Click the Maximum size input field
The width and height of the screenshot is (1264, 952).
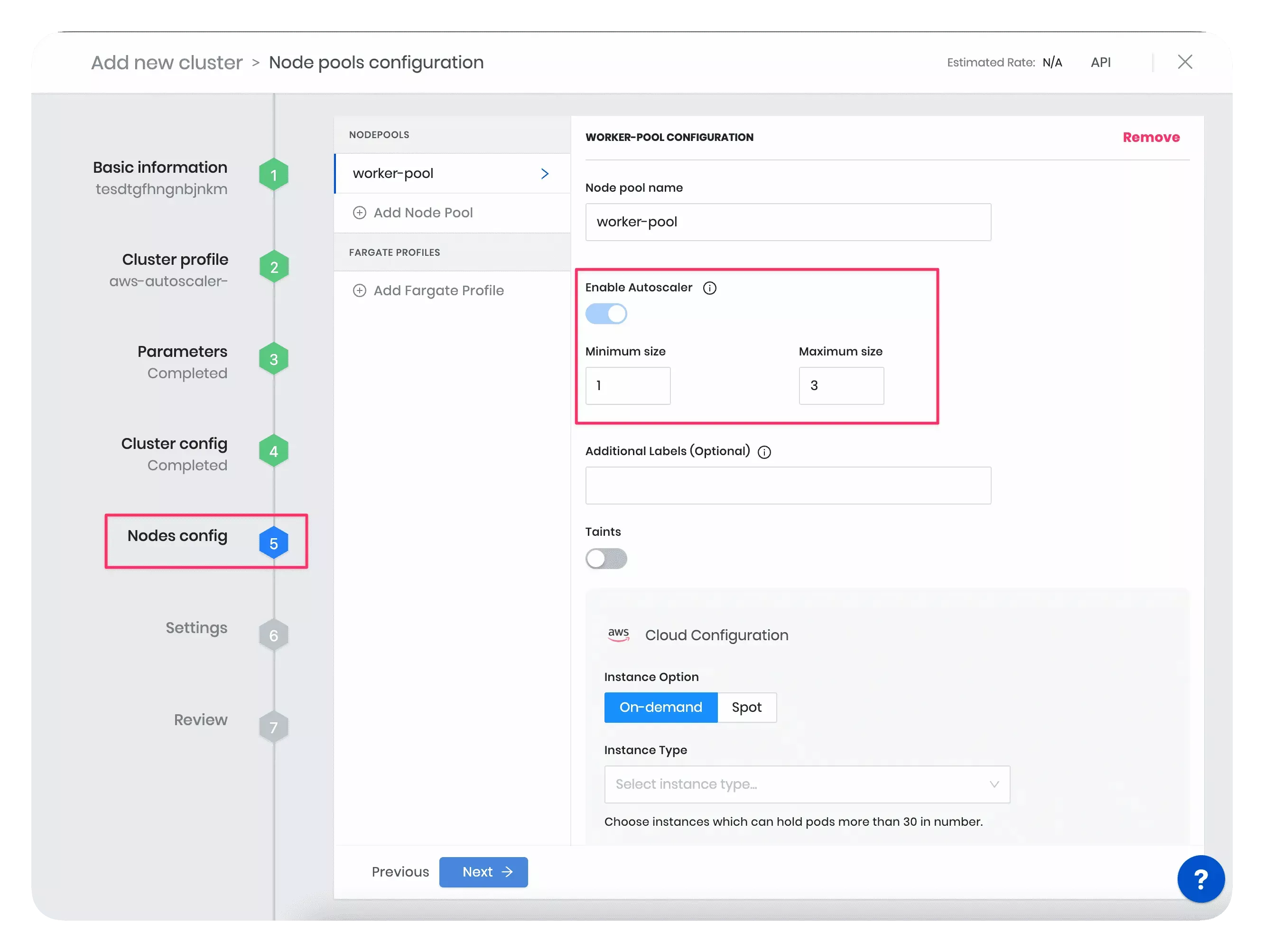841,386
